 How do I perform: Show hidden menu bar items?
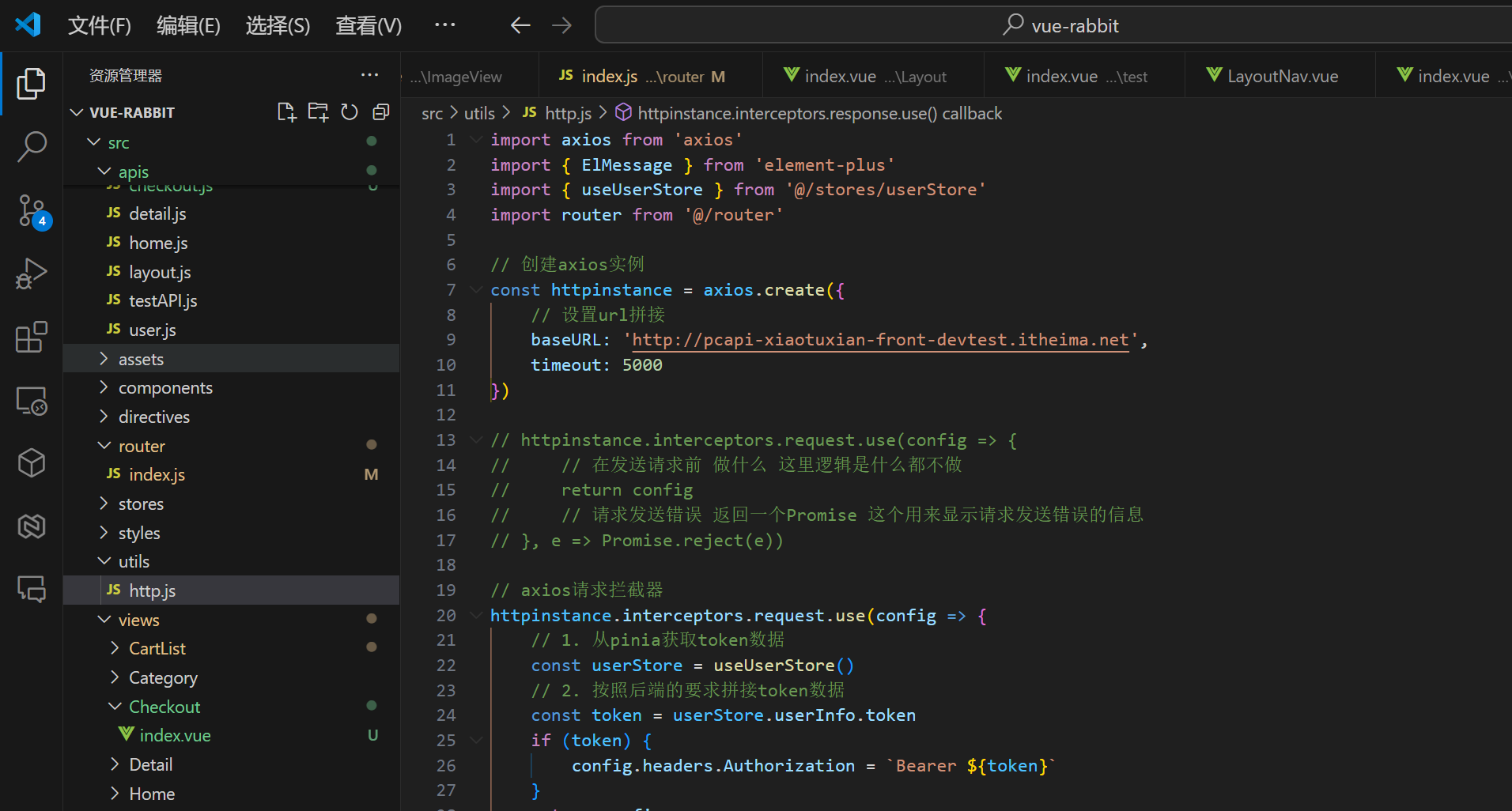click(x=445, y=25)
